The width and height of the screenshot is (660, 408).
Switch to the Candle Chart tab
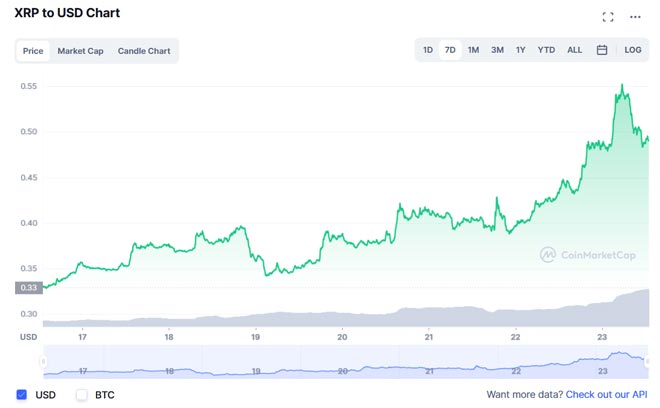(x=144, y=51)
